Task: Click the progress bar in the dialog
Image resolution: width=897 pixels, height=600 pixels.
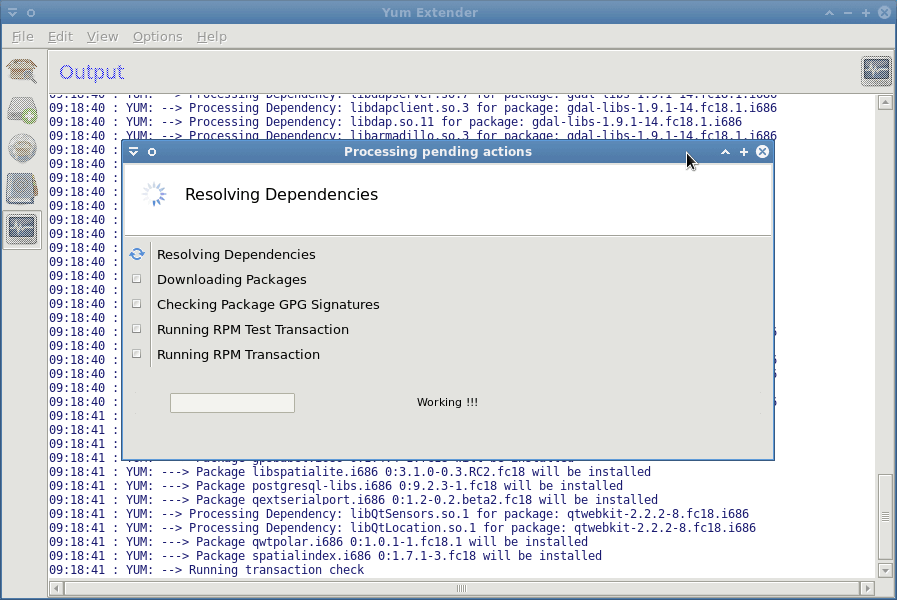Action: point(232,403)
